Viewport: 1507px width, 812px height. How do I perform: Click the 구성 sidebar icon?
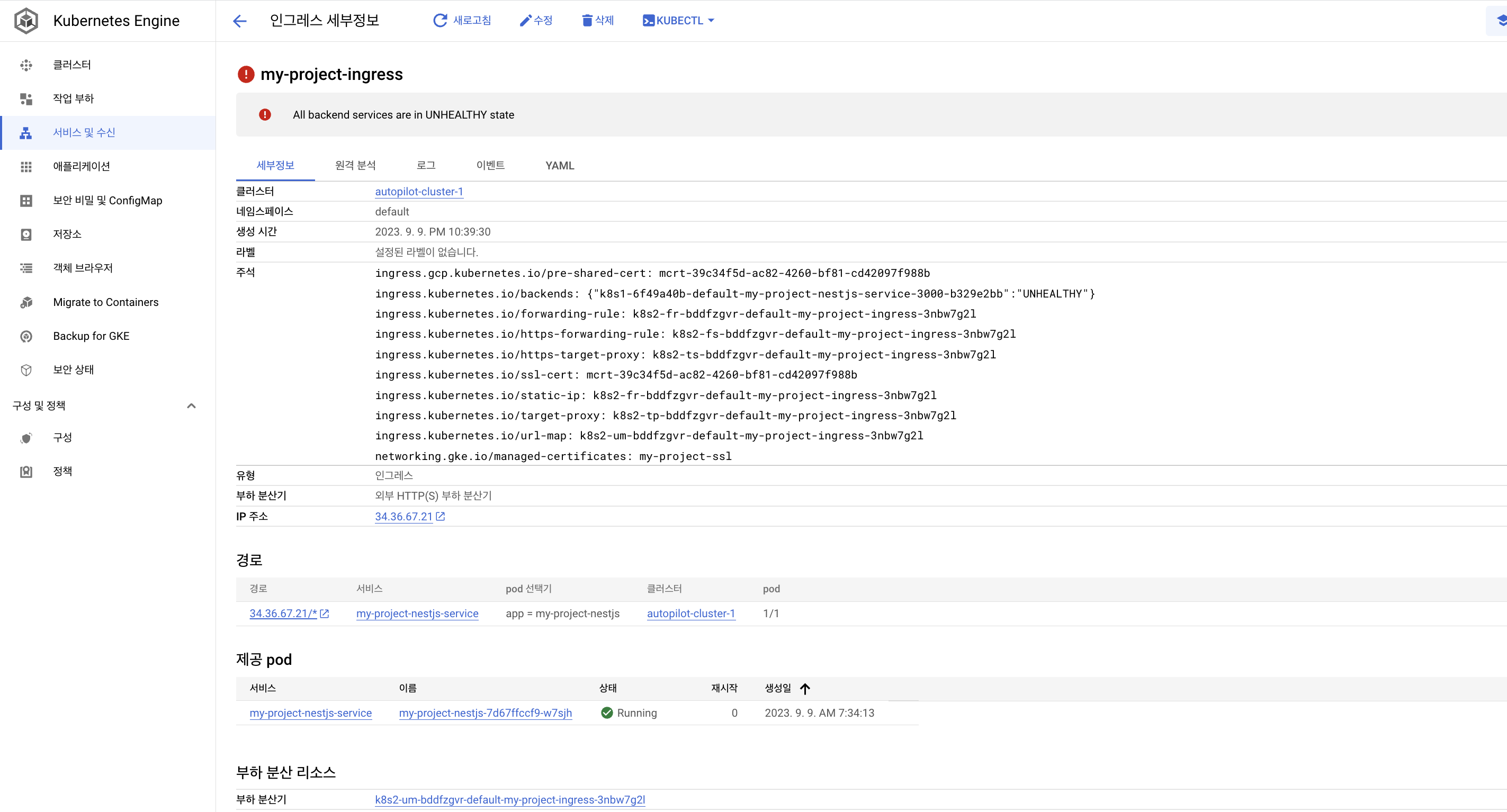[26, 438]
